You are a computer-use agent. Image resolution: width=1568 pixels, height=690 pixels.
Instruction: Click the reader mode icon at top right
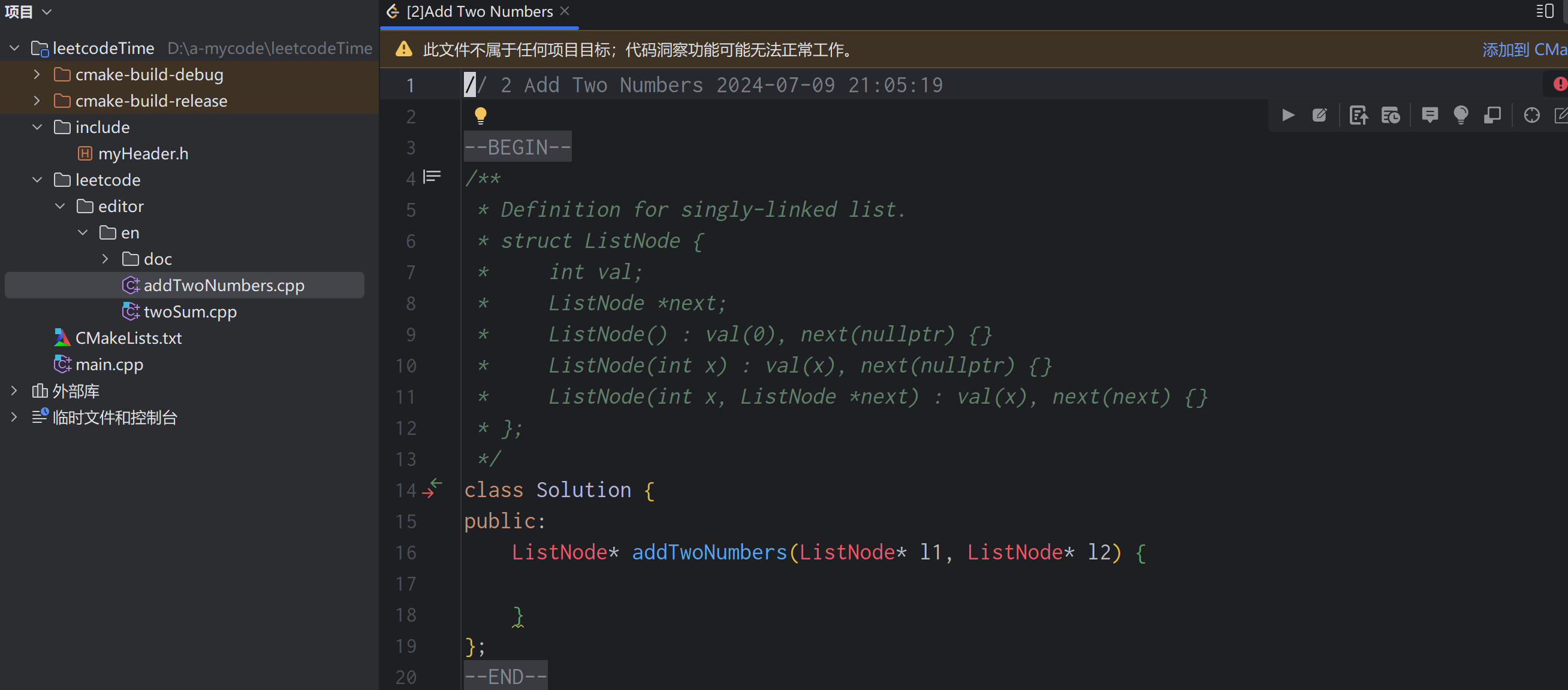[x=1545, y=11]
